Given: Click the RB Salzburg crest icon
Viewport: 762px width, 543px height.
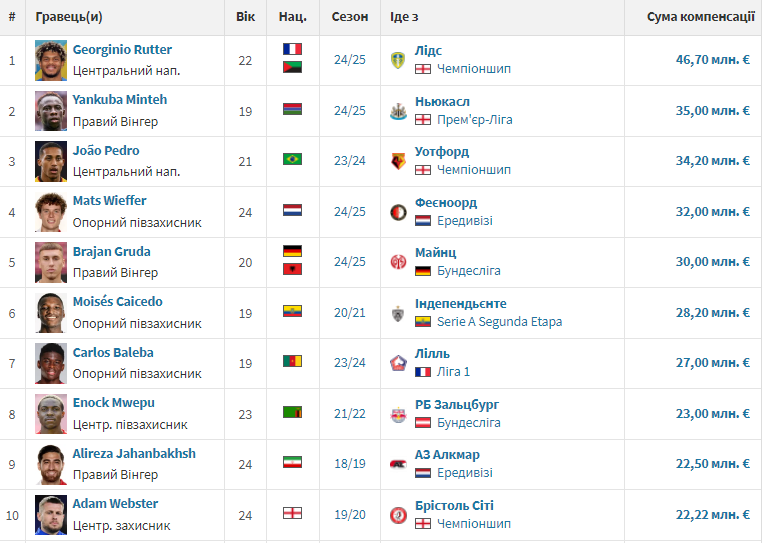Looking at the screenshot, I should [x=398, y=414].
